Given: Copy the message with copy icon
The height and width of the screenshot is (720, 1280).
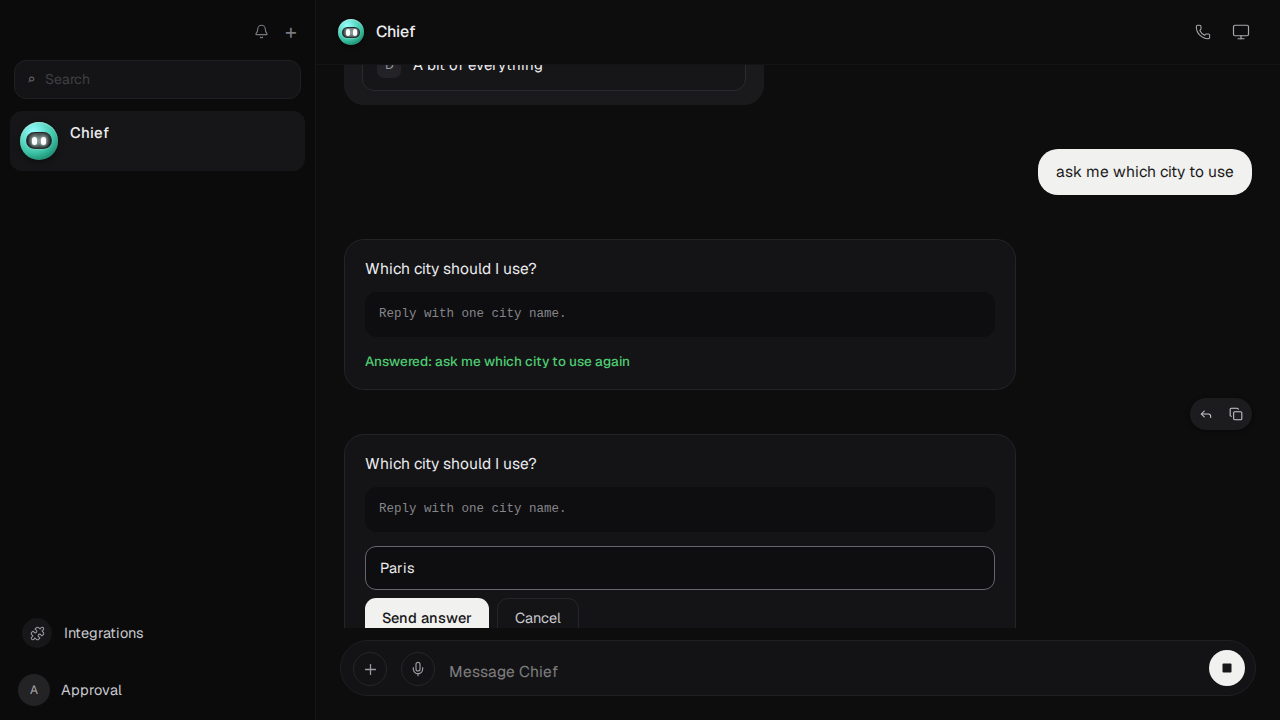Looking at the screenshot, I should [1236, 414].
